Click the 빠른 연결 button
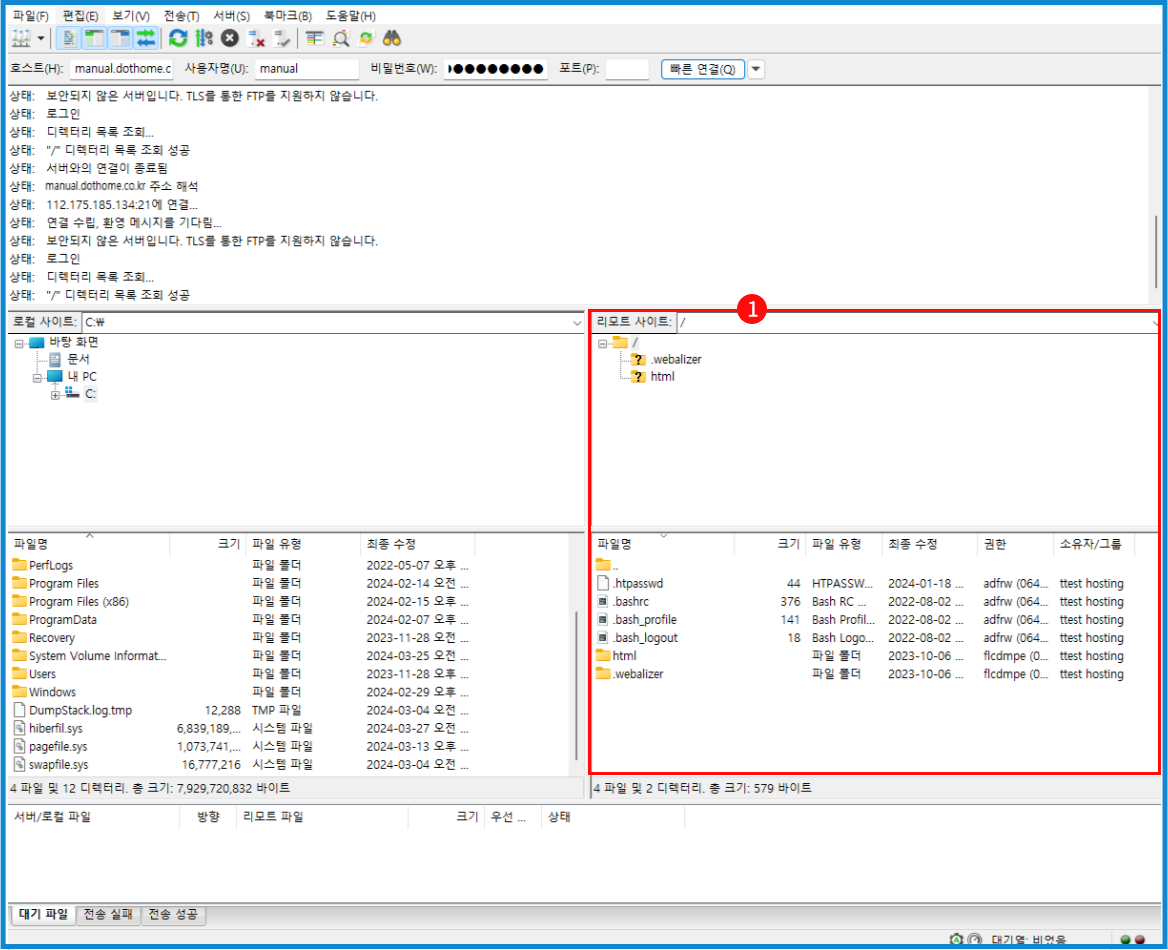This screenshot has height=950, width=1168. tap(702, 69)
